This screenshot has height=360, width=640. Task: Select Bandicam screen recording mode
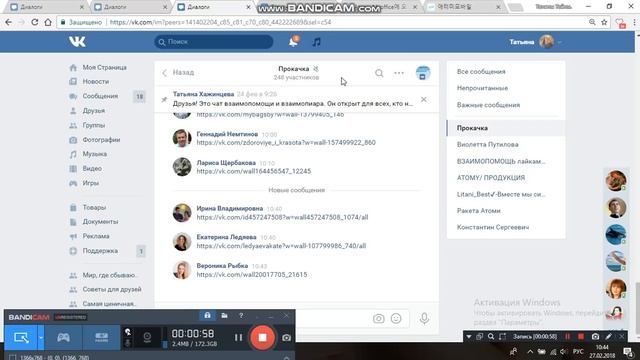[x=21, y=338]
